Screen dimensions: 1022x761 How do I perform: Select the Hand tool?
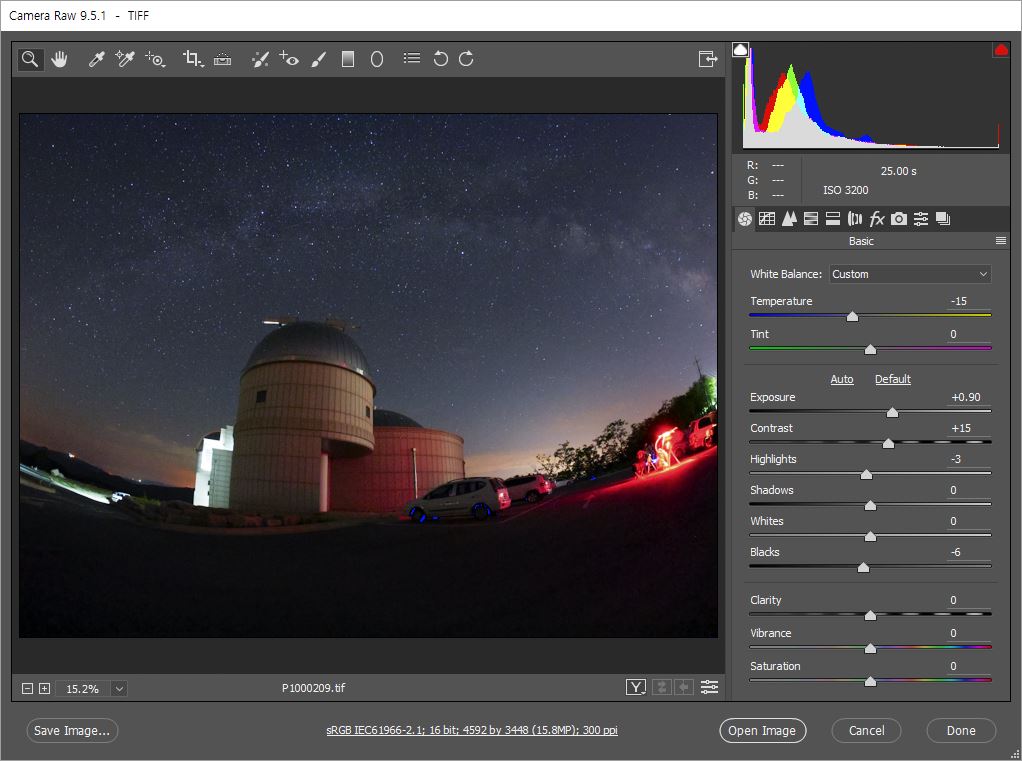(x=60, y=59)
